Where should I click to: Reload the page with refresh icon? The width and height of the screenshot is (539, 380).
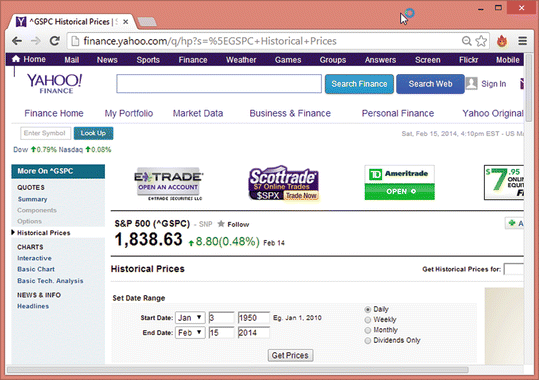54,41
